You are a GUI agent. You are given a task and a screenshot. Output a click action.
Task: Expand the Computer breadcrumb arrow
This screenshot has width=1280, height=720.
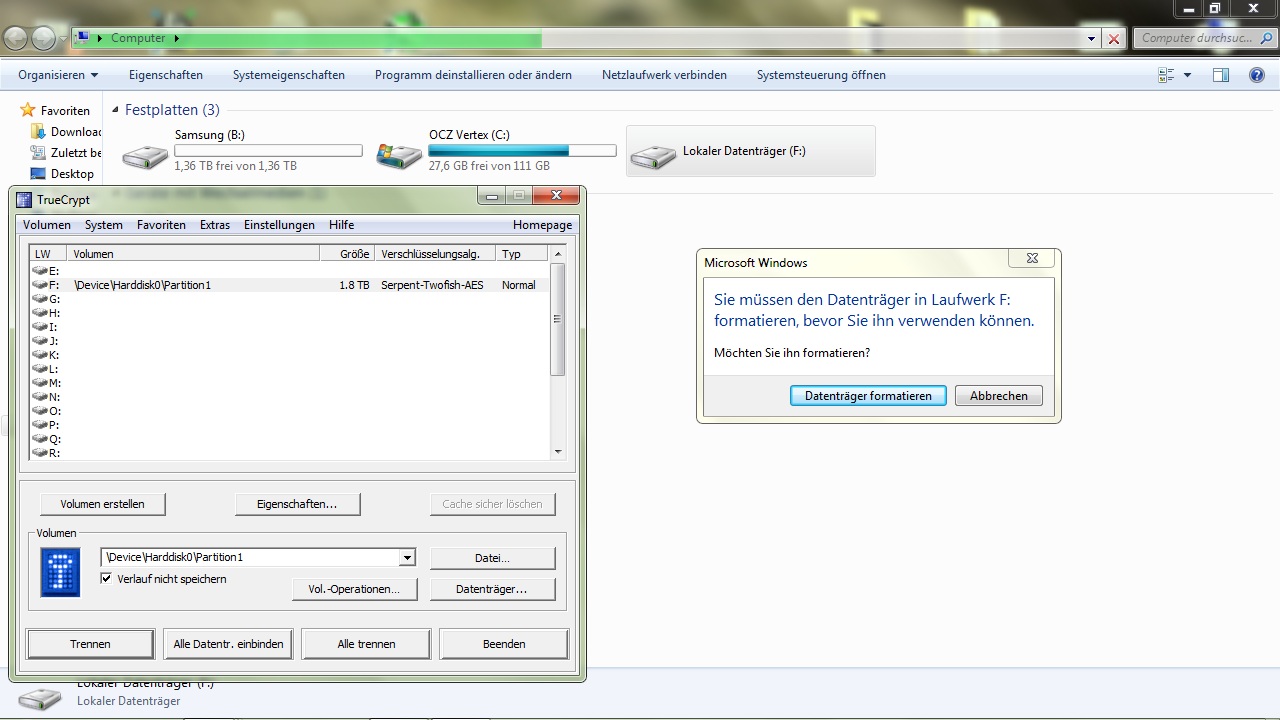[177, 38]
